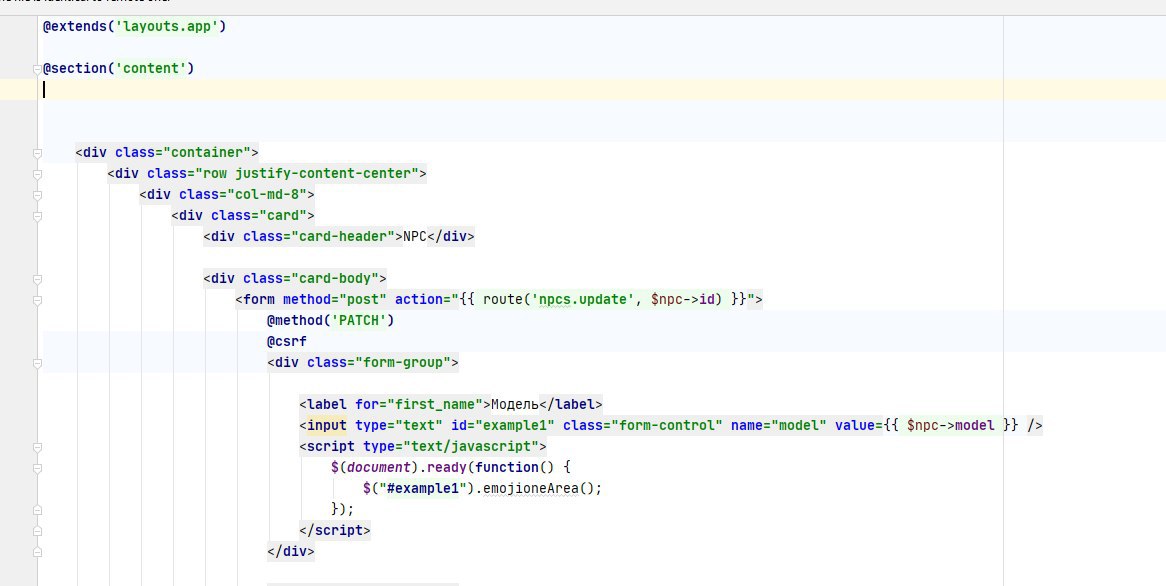Click the @method('PATCH') directive
Screen dimensions: 1166x586
330,321
